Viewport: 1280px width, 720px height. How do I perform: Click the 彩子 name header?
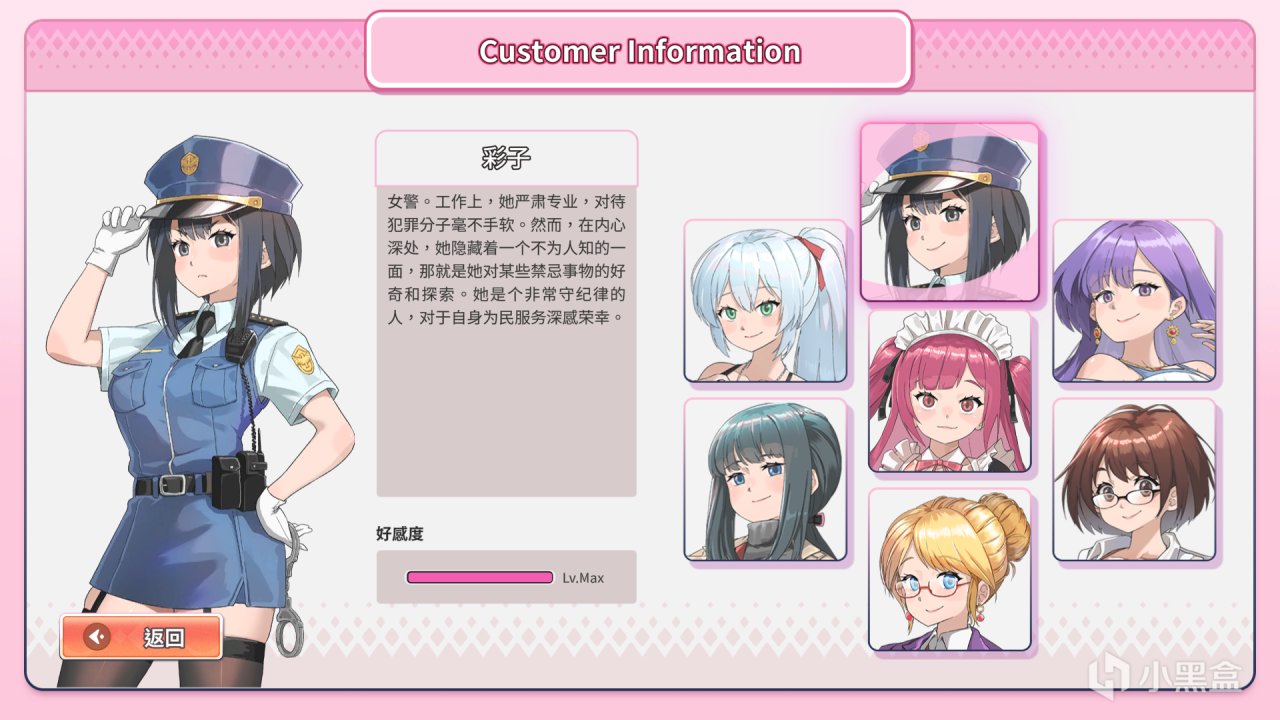(x=506, y=158)
